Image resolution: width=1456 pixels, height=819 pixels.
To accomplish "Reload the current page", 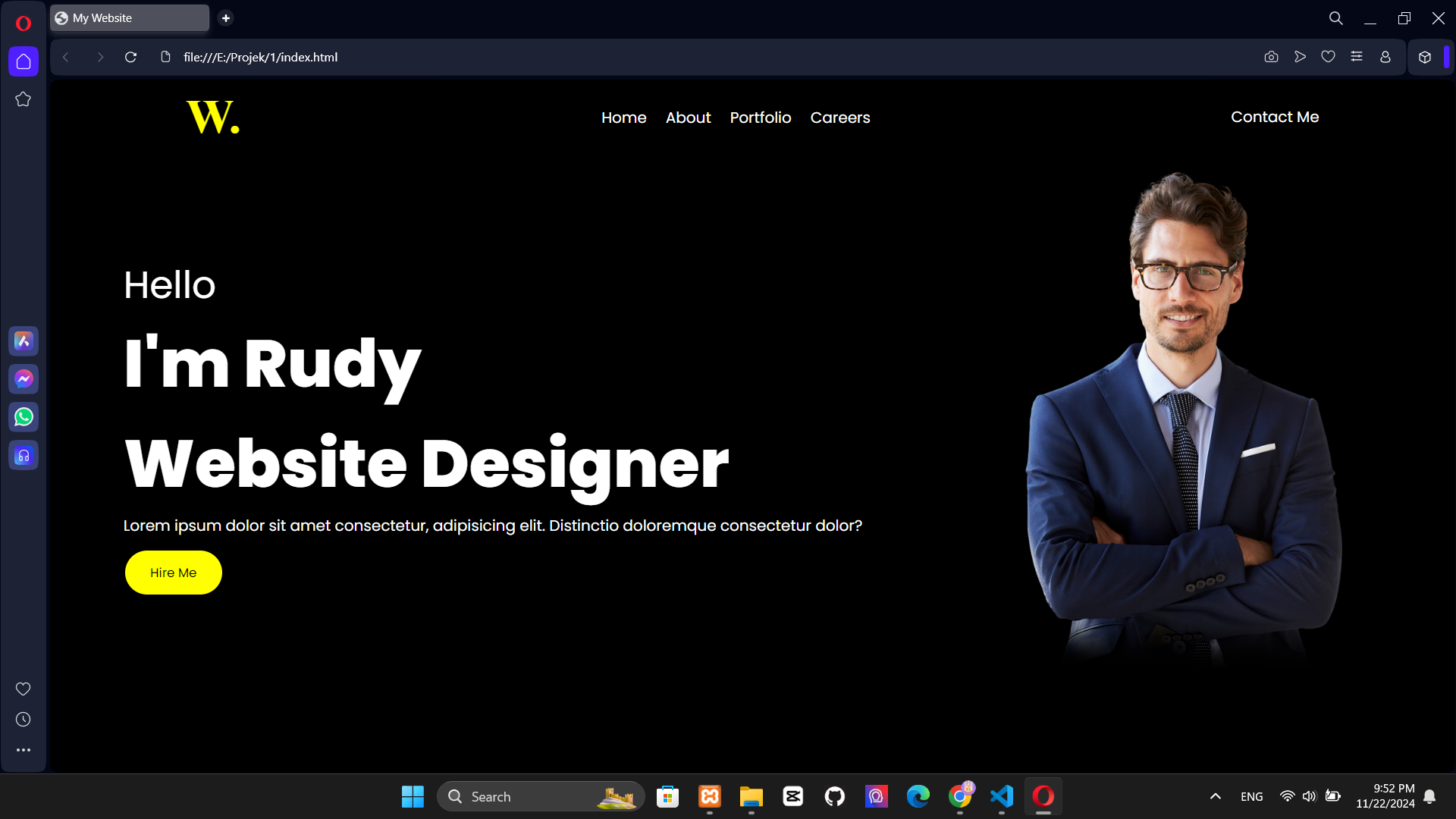I will [130, 57].
